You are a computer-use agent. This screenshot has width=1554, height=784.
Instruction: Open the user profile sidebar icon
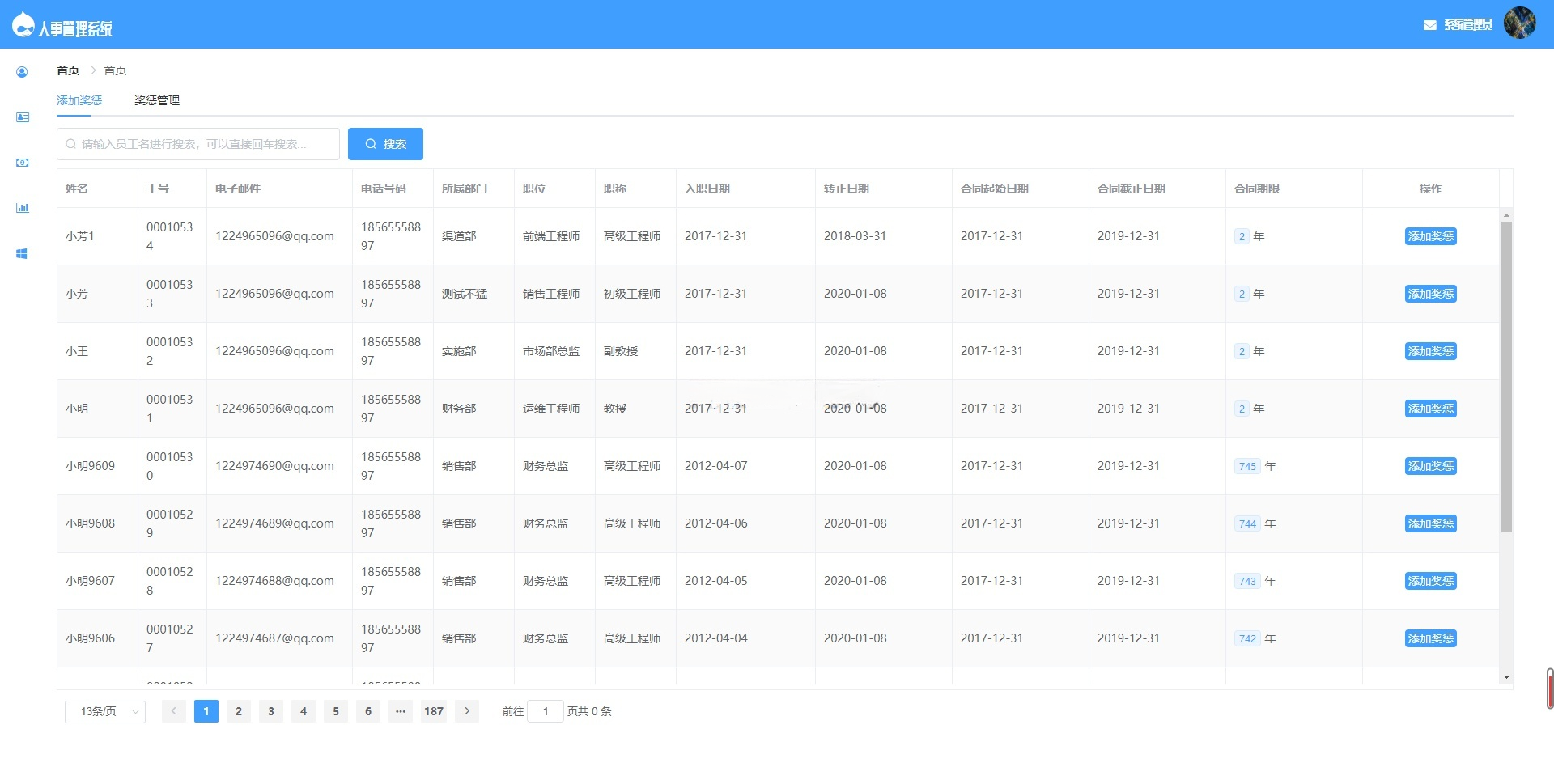coord(22,72)
